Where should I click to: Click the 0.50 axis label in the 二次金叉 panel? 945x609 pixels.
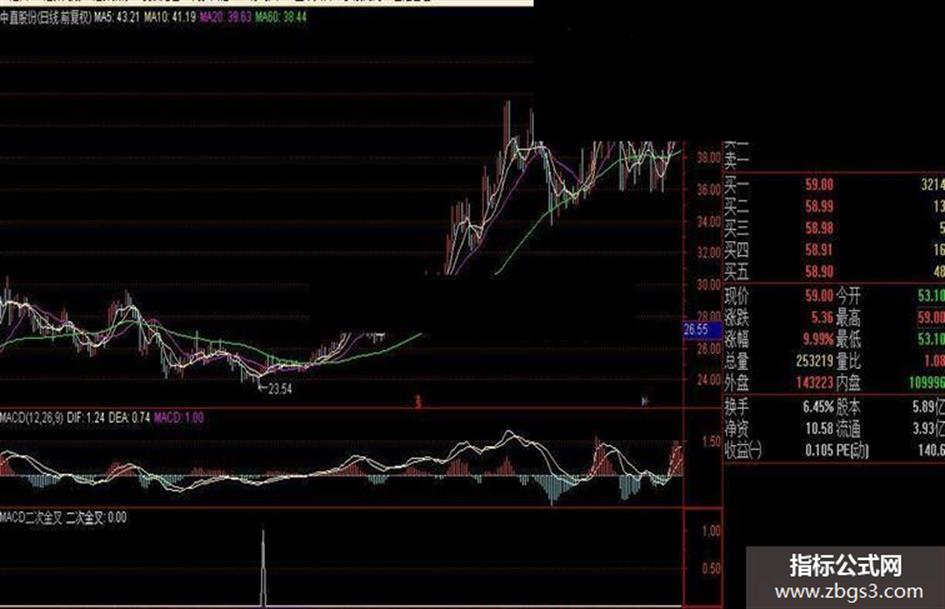(x=711, y=569)
